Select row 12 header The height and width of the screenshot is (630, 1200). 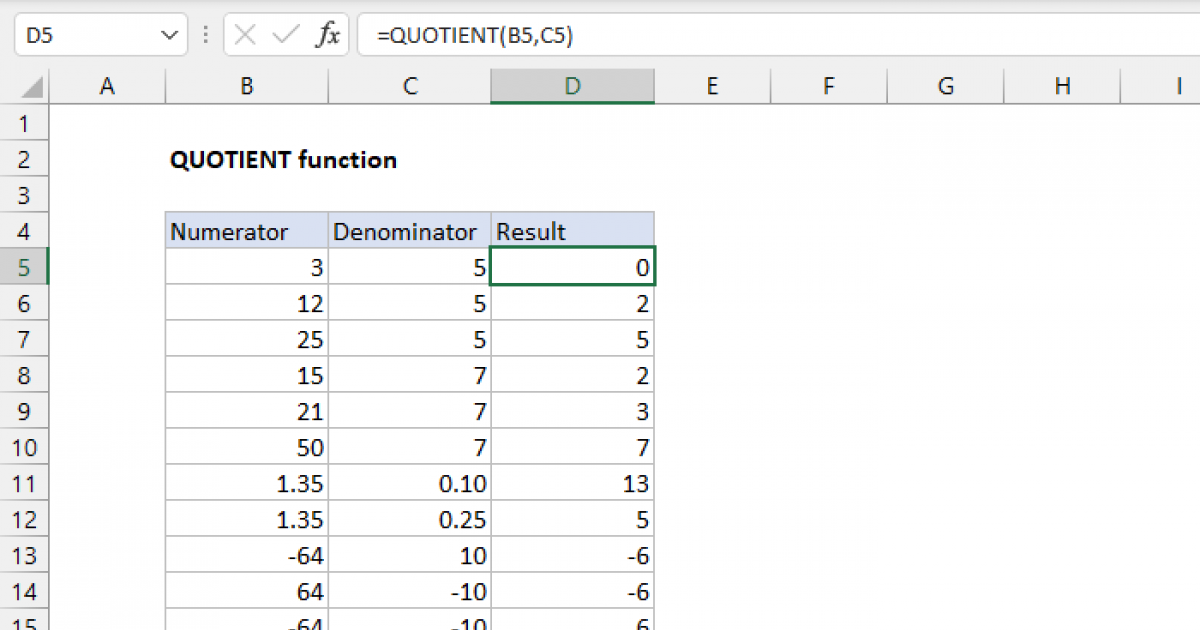(x=25, y=520)
